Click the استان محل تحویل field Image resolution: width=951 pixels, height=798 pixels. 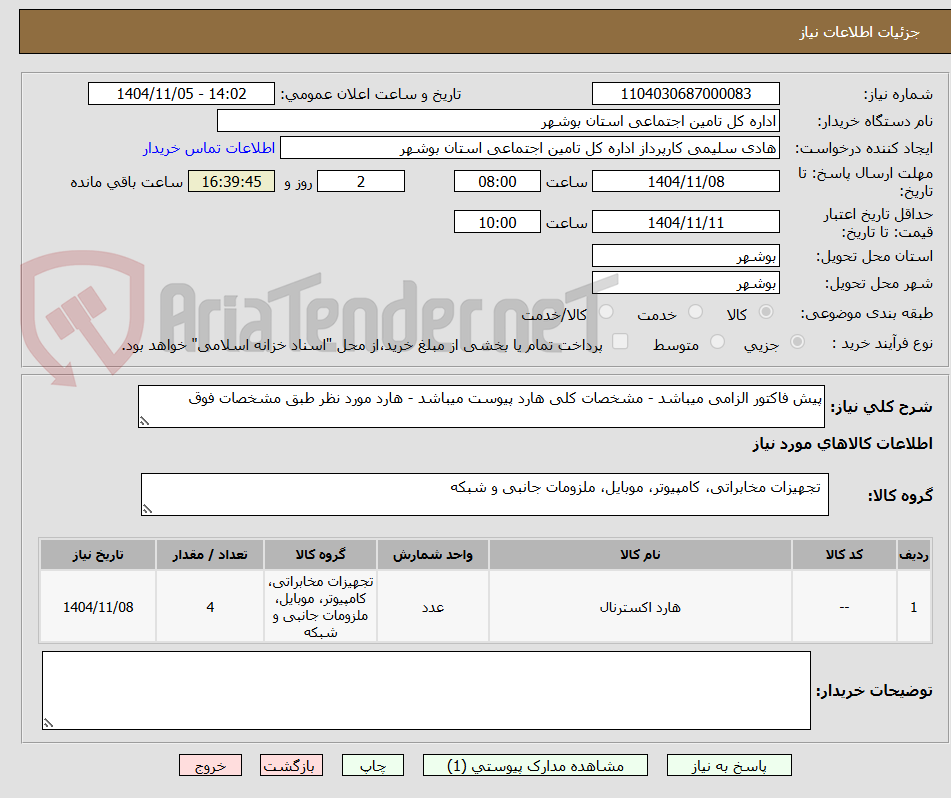tap(685, 256)
